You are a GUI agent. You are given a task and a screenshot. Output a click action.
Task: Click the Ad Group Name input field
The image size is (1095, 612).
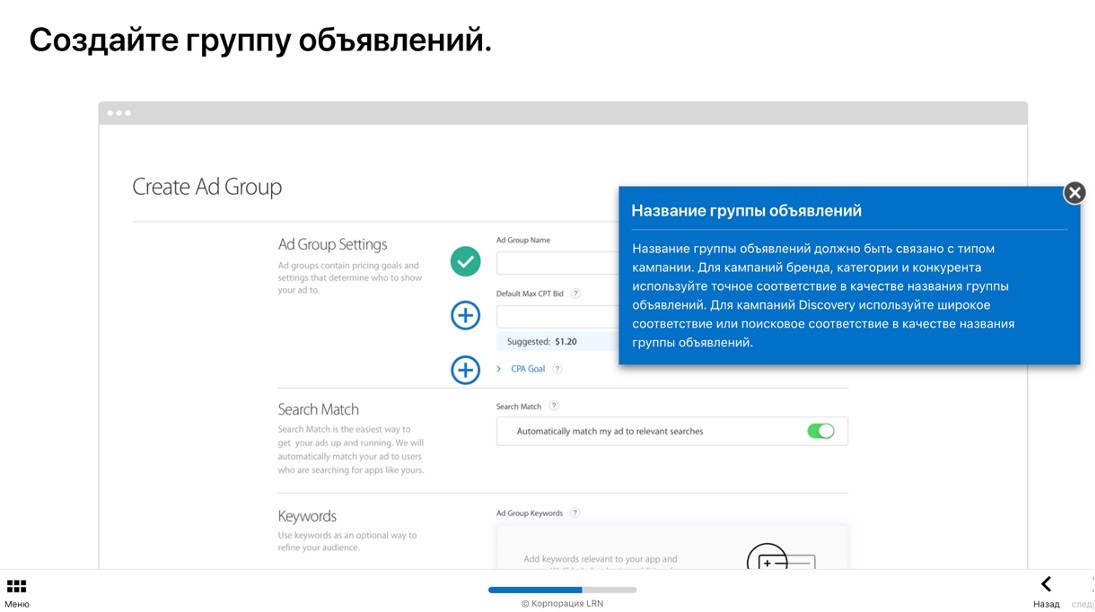[x=555, y=262]
